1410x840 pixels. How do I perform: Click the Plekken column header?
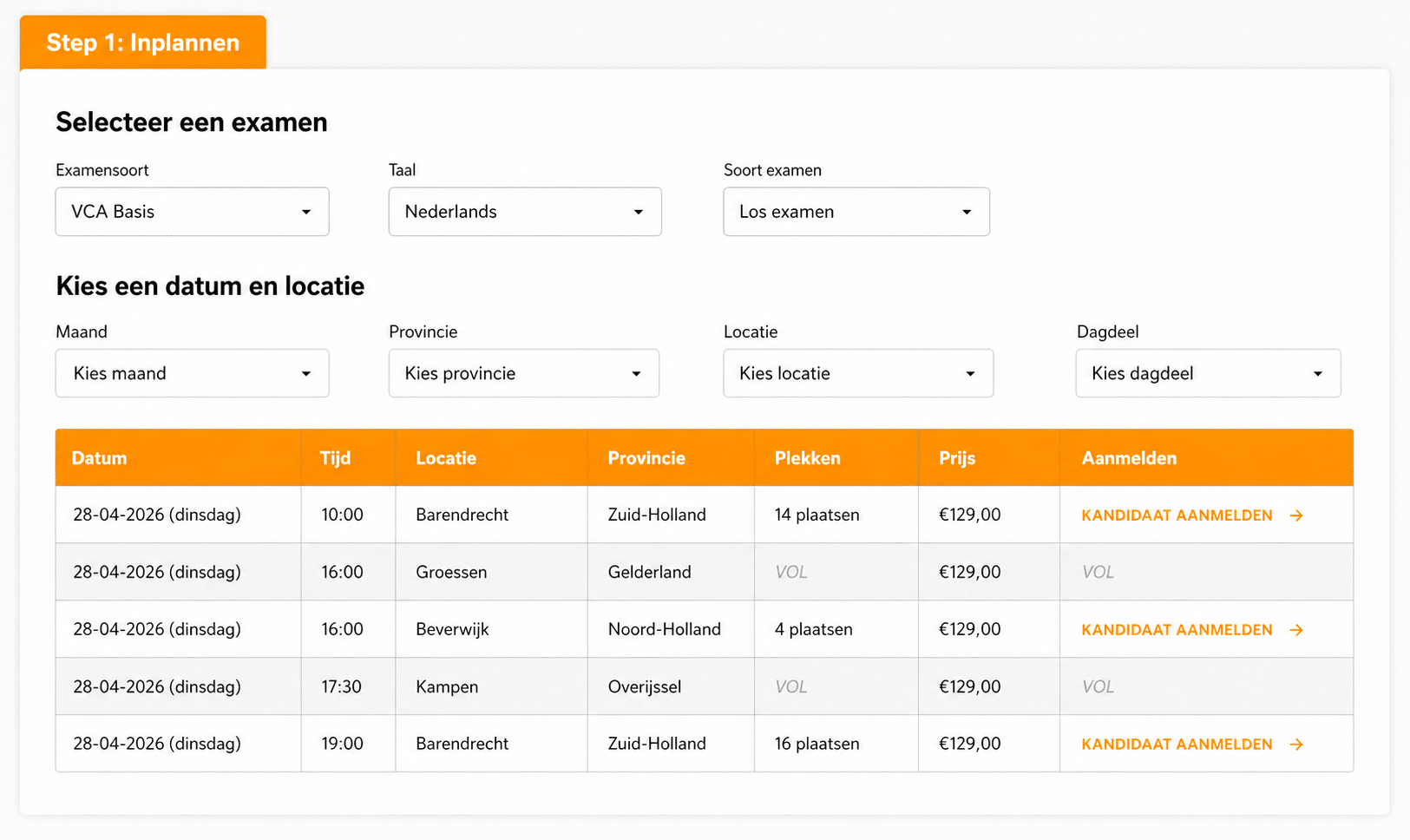(807, 458)
